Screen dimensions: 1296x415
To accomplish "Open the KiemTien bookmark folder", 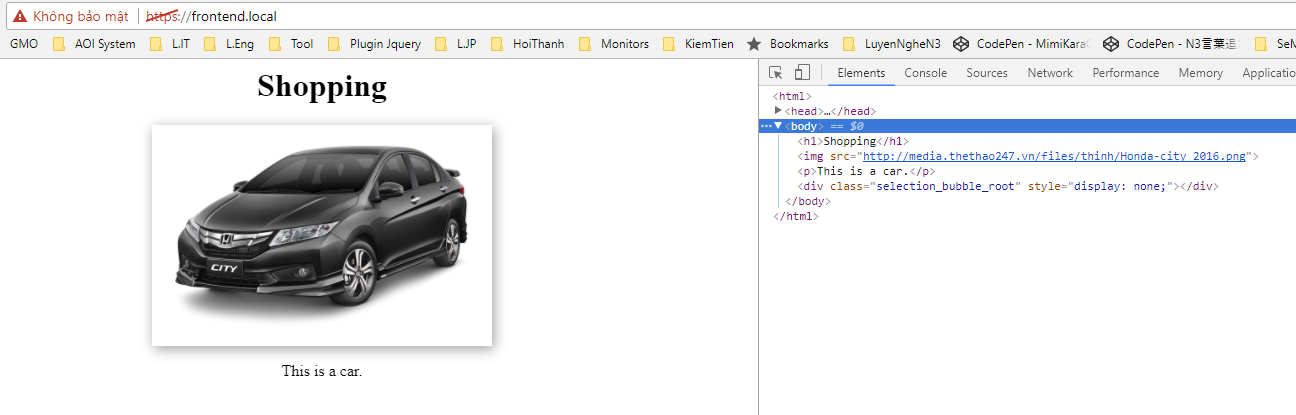I will pos(698,44).
